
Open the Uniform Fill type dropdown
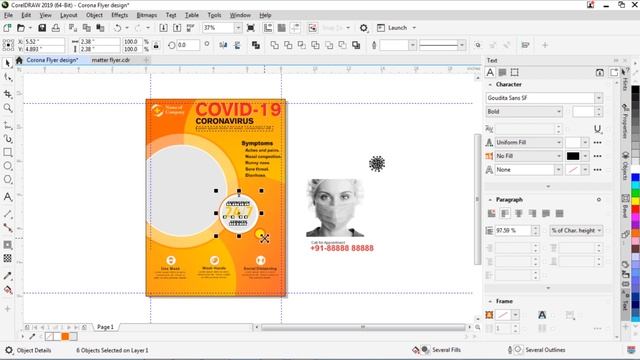click(559, 142)
